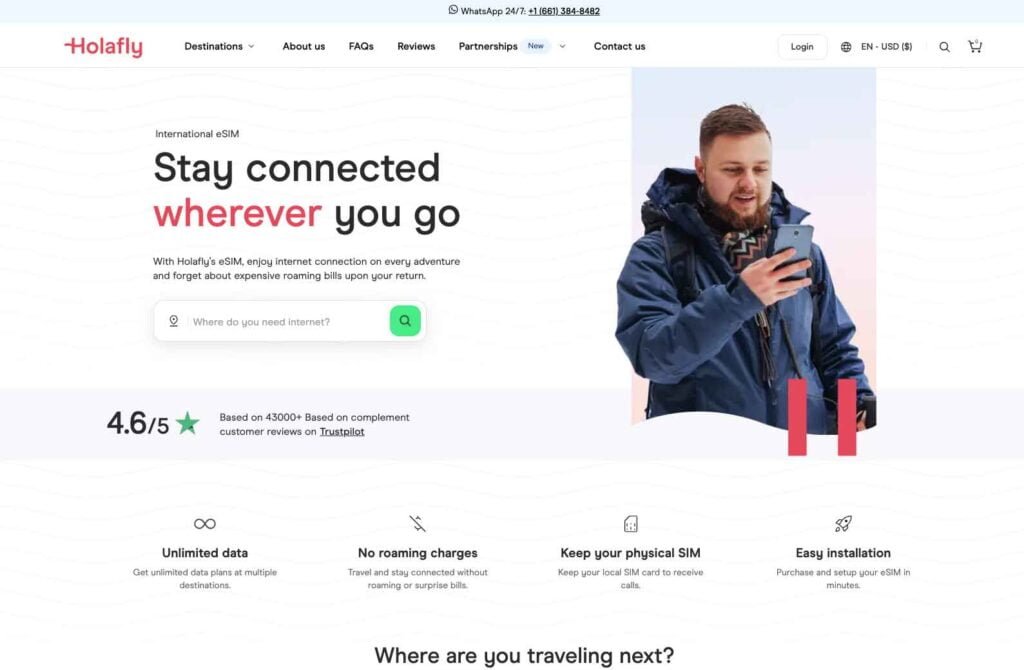Click the globe language icon
The width and height of the screenshot is (1024, 670).
(846, 47)
